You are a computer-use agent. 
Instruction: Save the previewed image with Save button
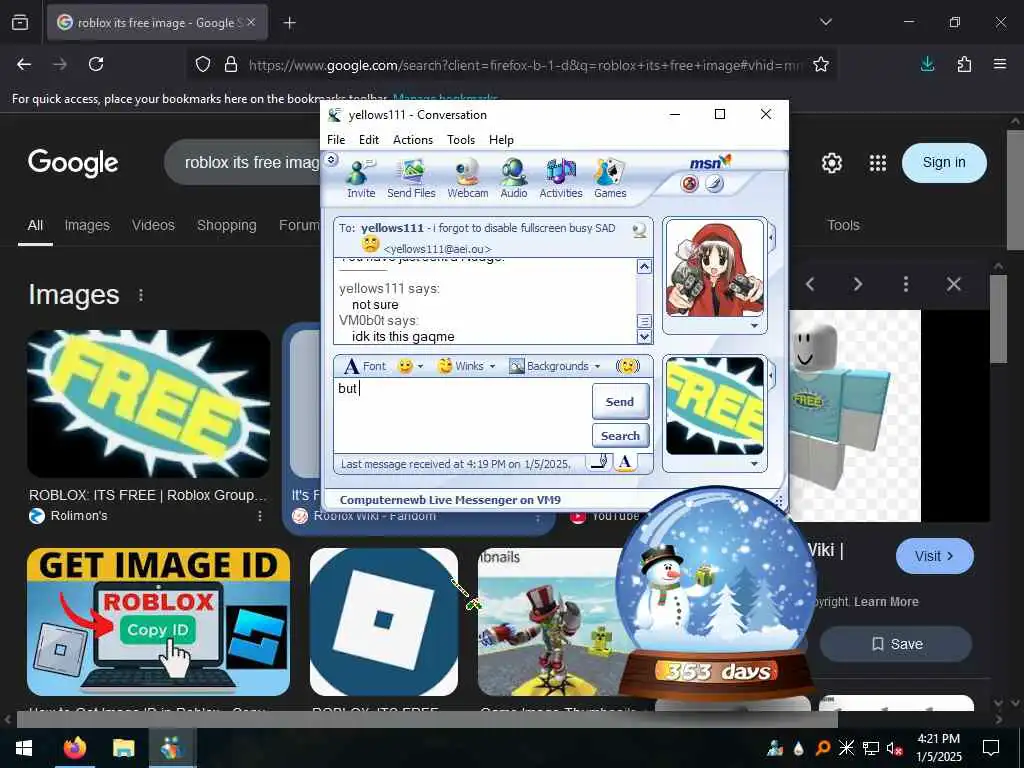[896, 644]
